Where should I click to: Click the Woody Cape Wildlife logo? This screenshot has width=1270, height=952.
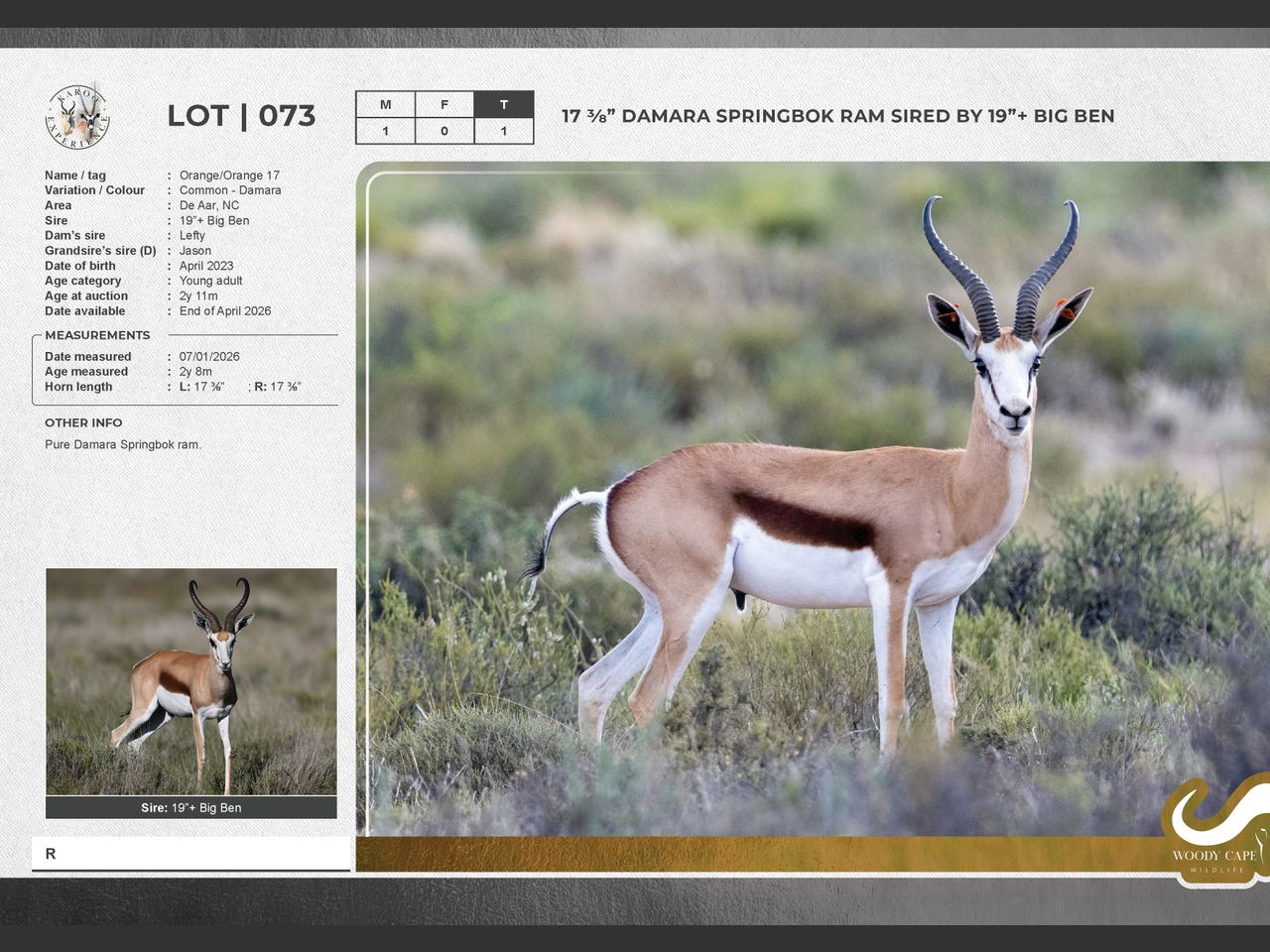click(1214, 830)
